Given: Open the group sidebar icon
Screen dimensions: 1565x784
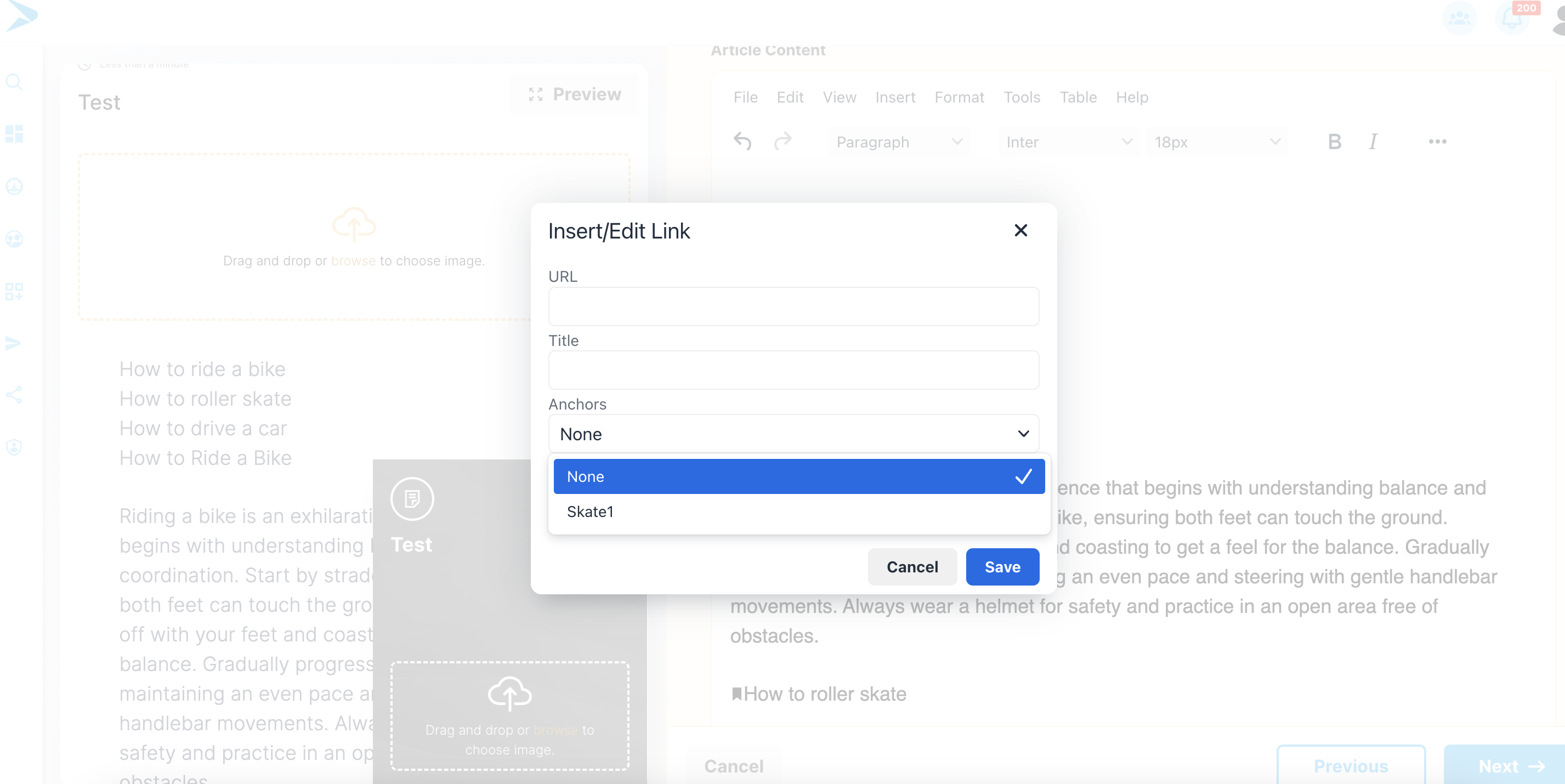Looking at the screenshot, I should pos(14,239).
